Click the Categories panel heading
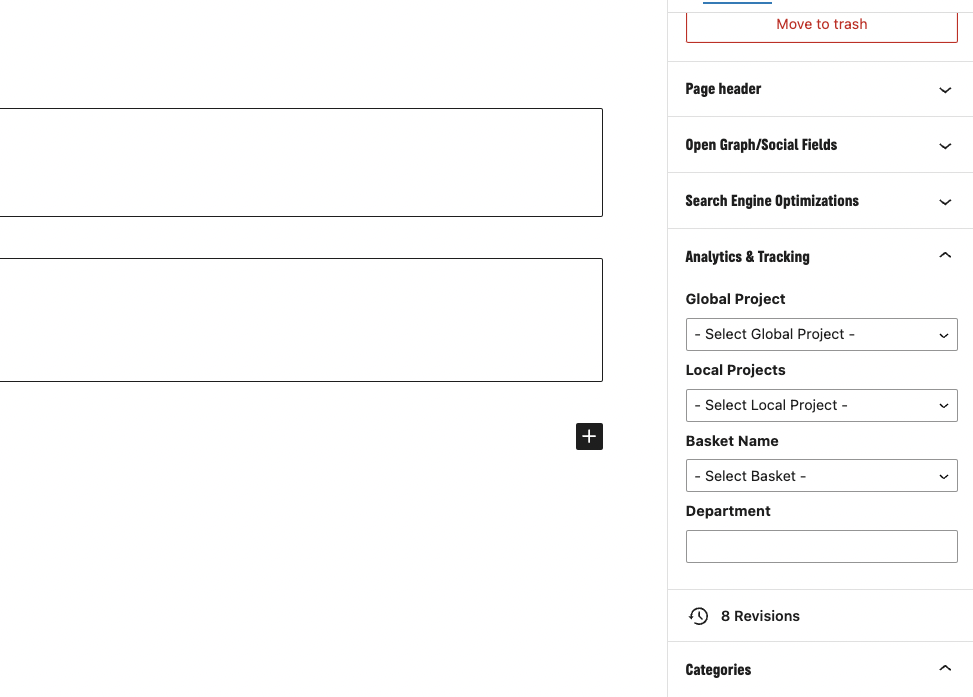This screenshot has height=697, width=973. pos(718,670)
